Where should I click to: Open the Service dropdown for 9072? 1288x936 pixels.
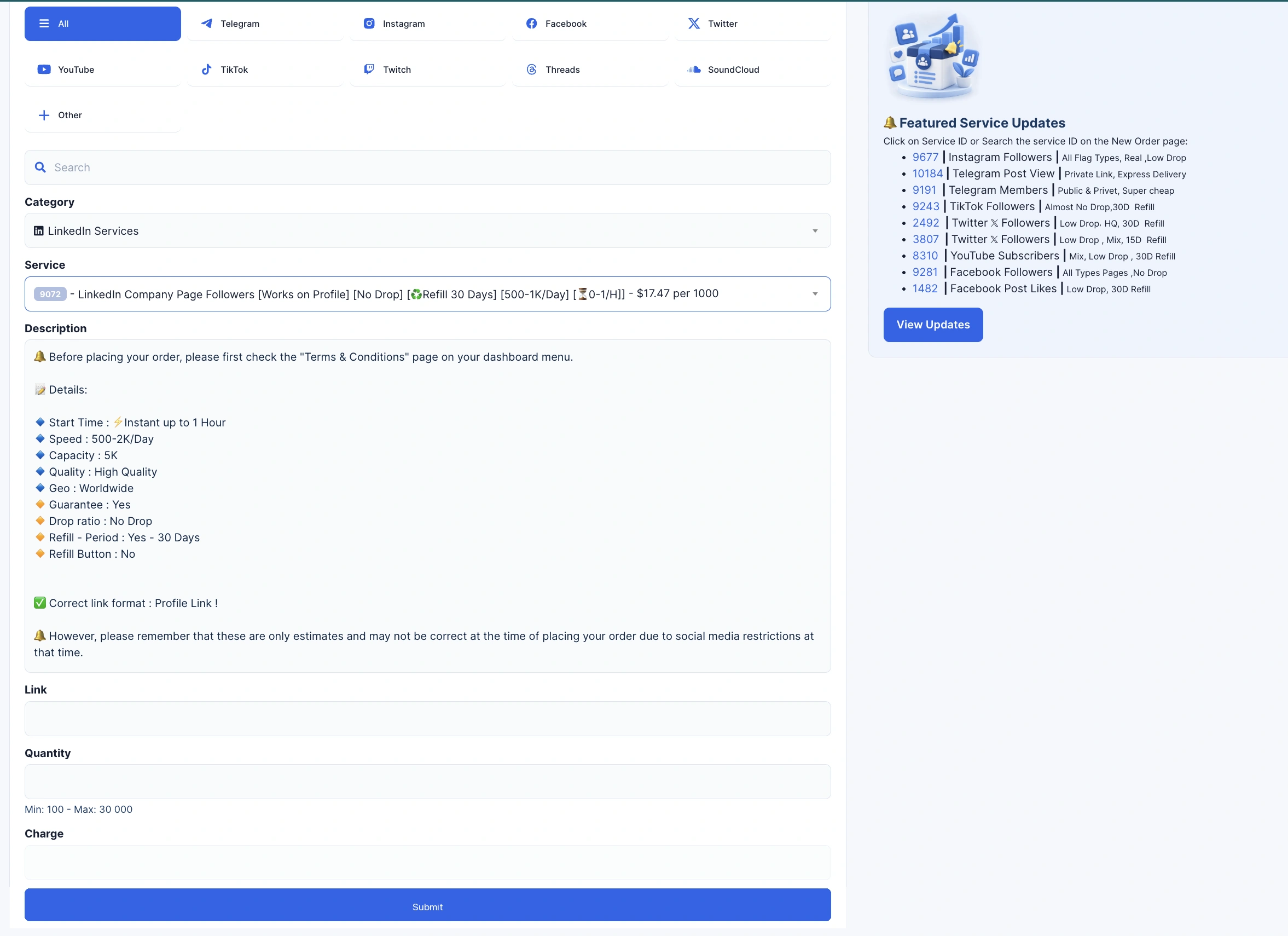[x=428, y=294]
